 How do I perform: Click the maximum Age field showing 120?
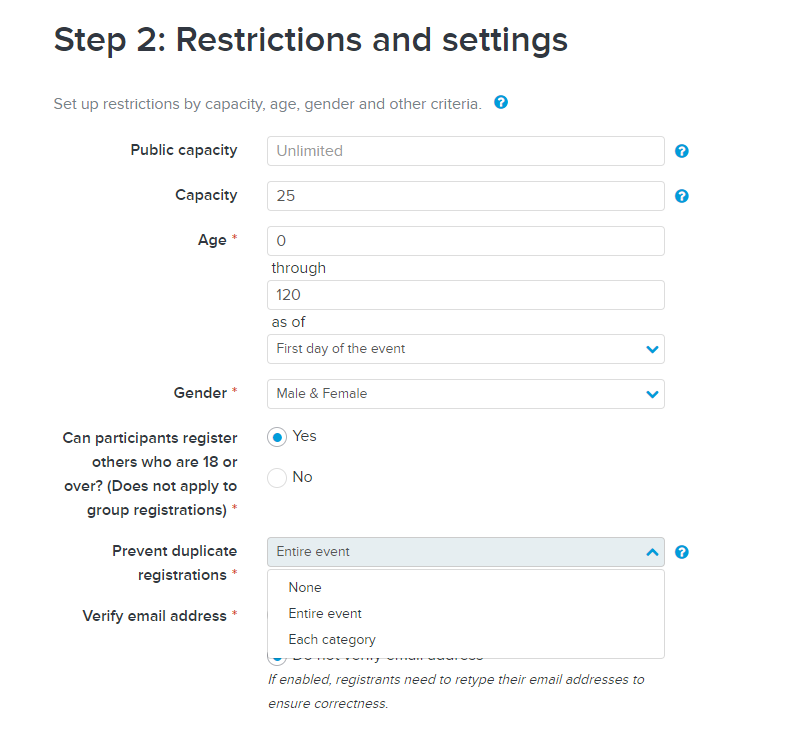tap(465, 295)
